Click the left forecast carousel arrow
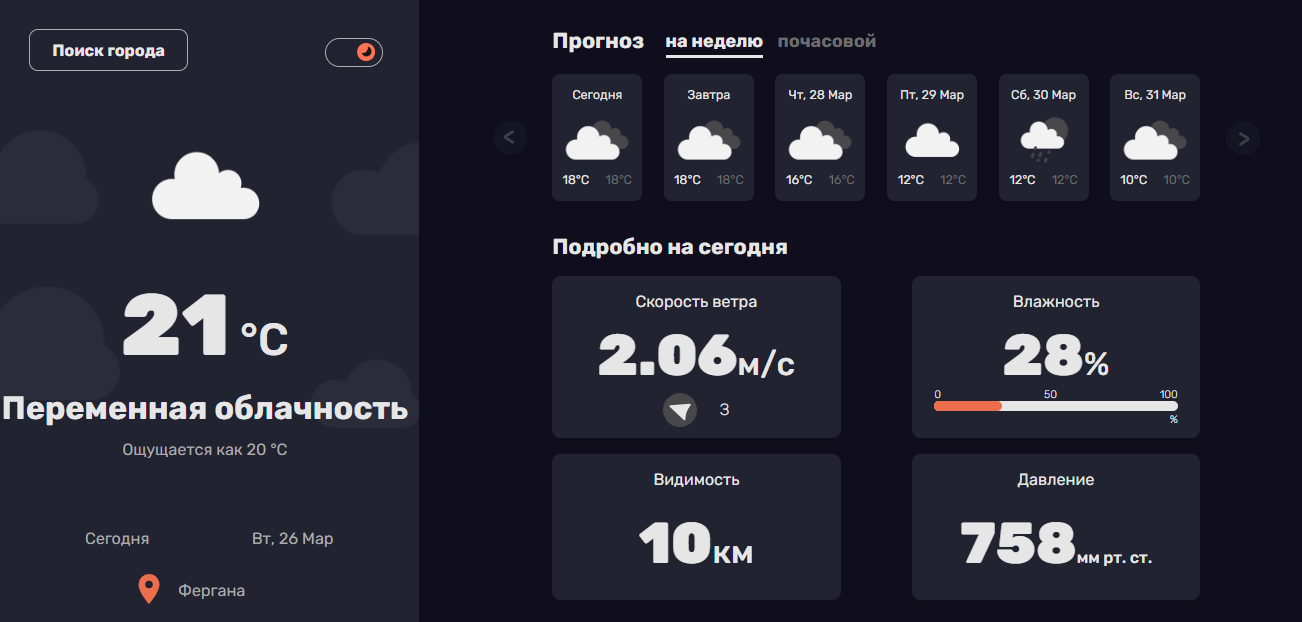Screen dimensions: 1302x622 pyautogui.click(x=510, y=138)
